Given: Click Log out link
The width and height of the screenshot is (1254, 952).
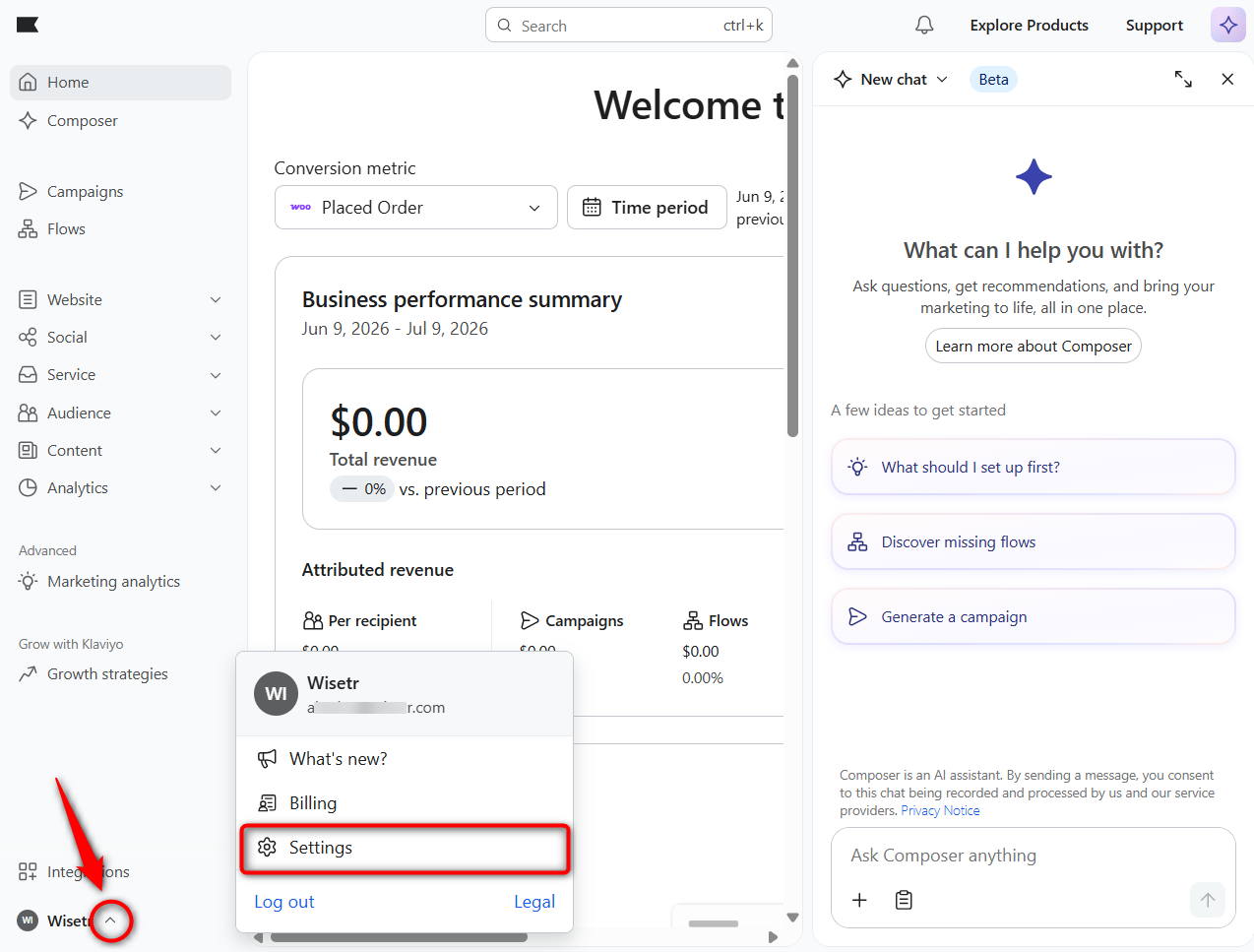Looking at the screenshot, I should click(284, 902).
